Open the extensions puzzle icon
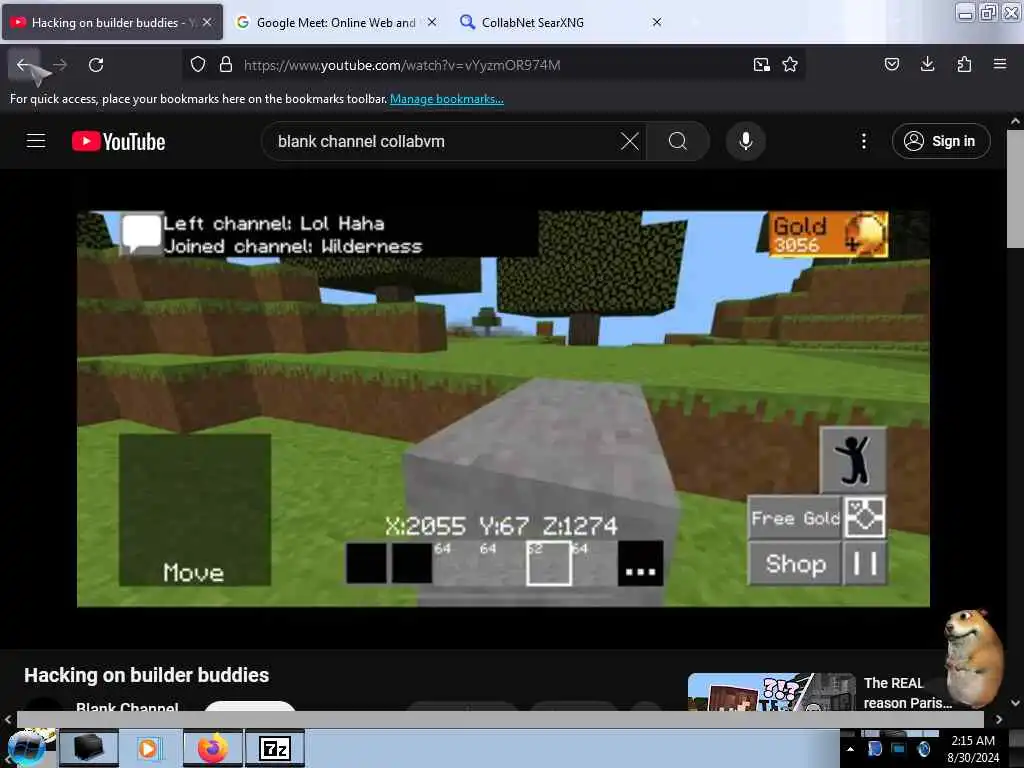 [964, 64]
